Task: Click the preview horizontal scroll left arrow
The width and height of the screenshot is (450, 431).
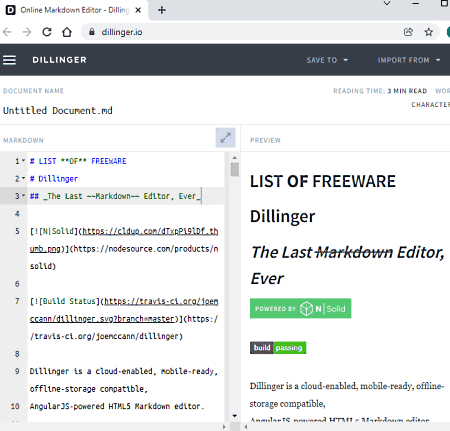Action: tap(246, 427)
